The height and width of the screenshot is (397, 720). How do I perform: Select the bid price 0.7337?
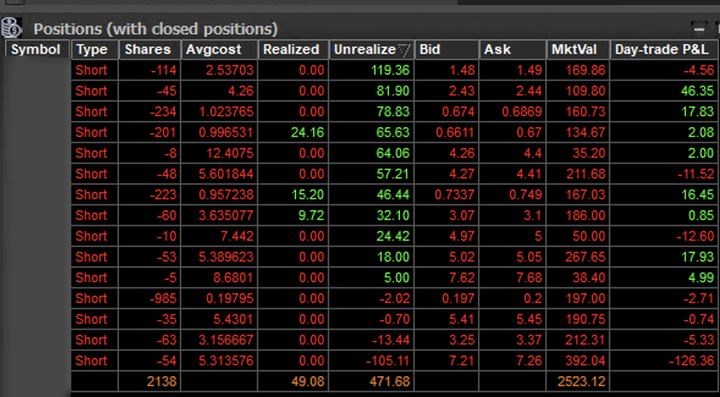tap(446, 195)
